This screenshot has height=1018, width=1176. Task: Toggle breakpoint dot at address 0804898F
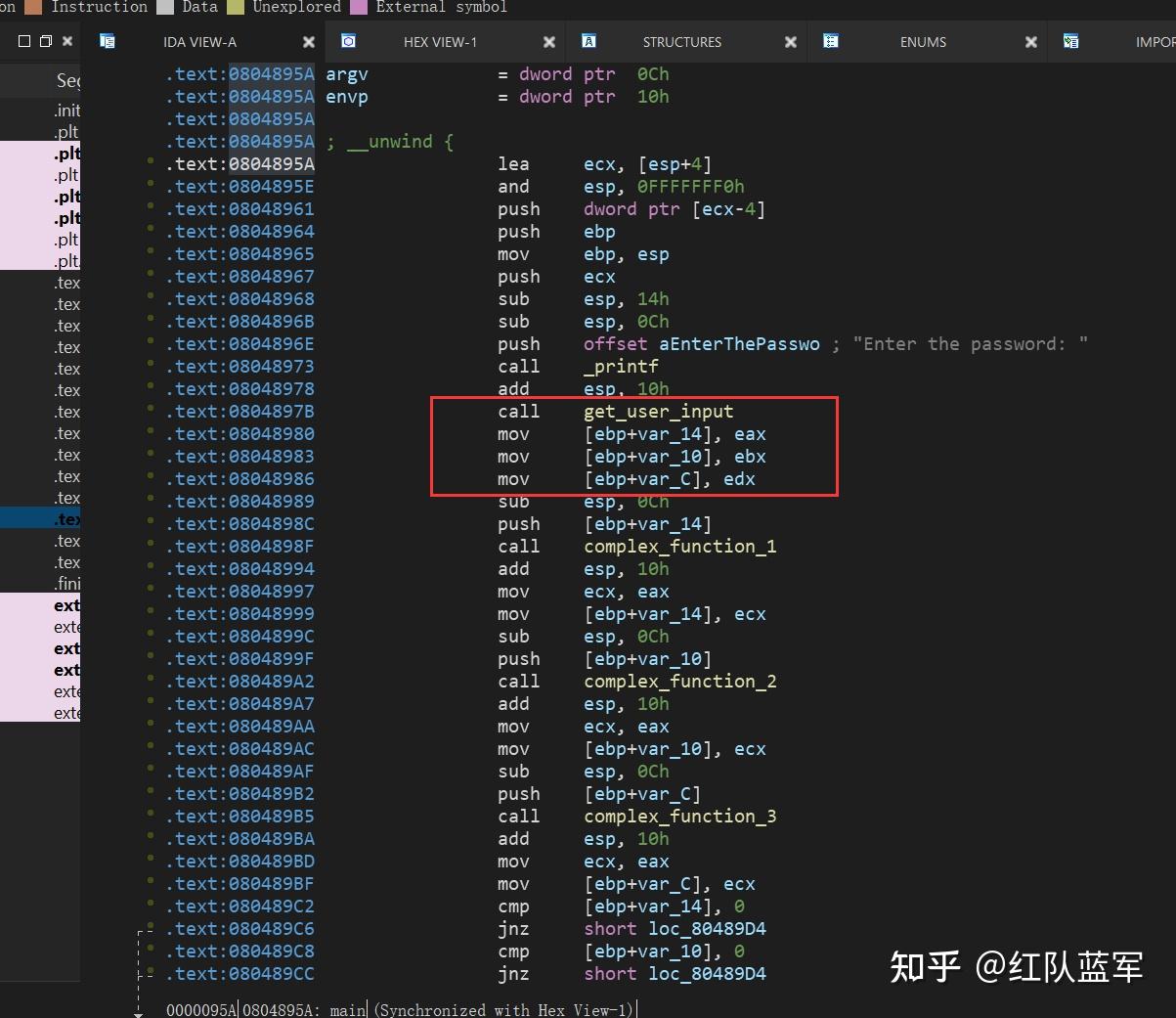tap(150, 542)
